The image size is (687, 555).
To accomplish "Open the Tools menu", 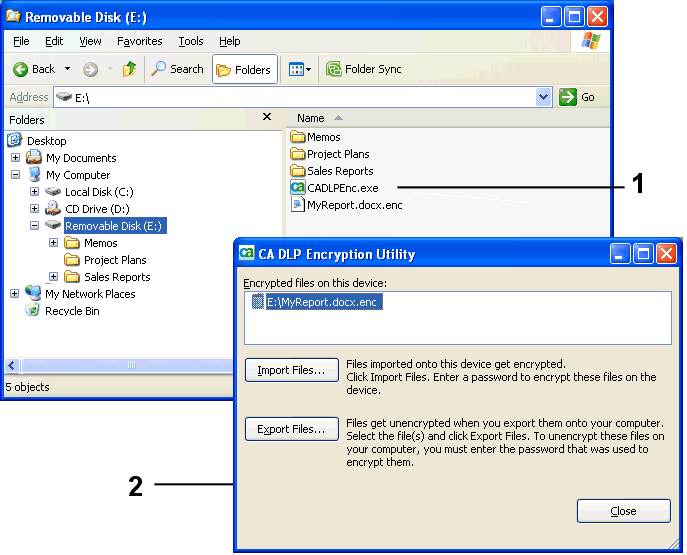I will pos(191,41).
